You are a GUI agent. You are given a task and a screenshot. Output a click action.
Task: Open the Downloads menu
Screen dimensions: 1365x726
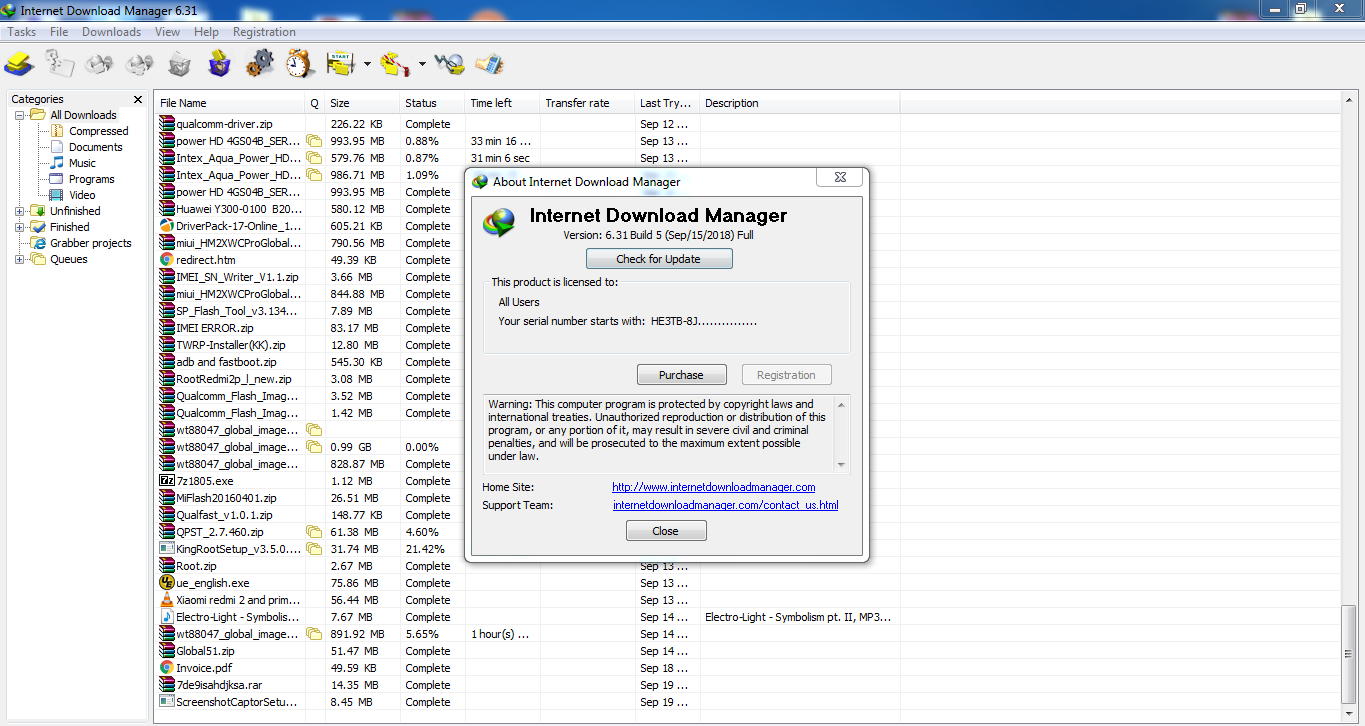(111, 32)
